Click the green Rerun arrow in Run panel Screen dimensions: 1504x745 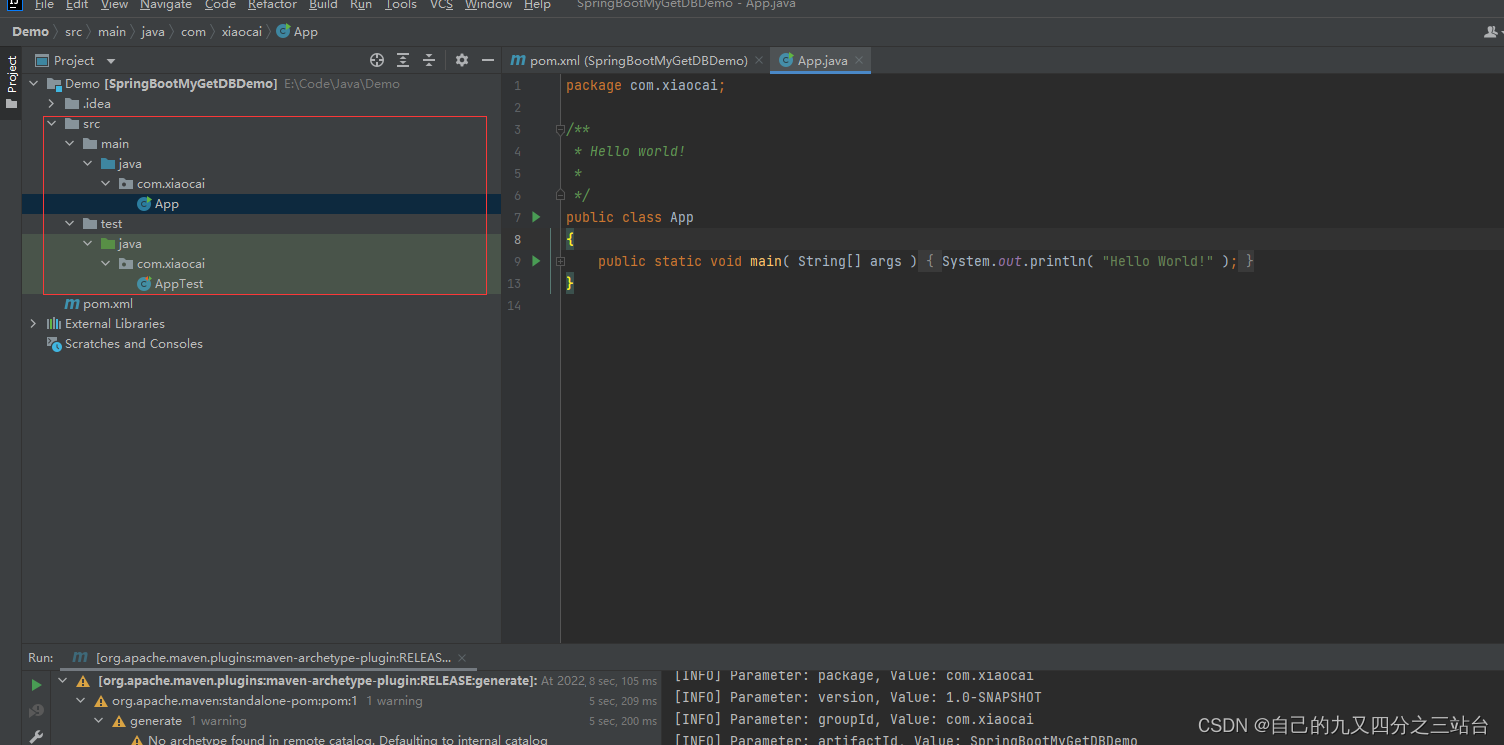coord(37,685)
